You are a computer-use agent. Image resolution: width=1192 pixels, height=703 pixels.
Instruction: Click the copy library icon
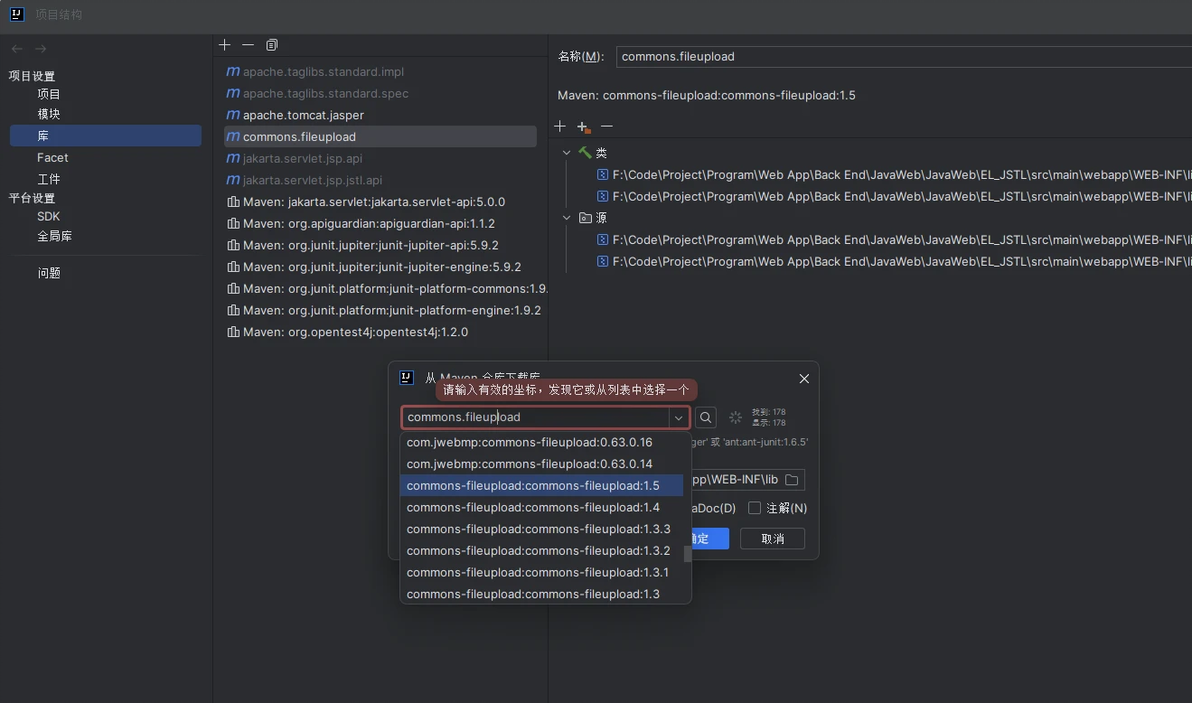click(271, 45)
